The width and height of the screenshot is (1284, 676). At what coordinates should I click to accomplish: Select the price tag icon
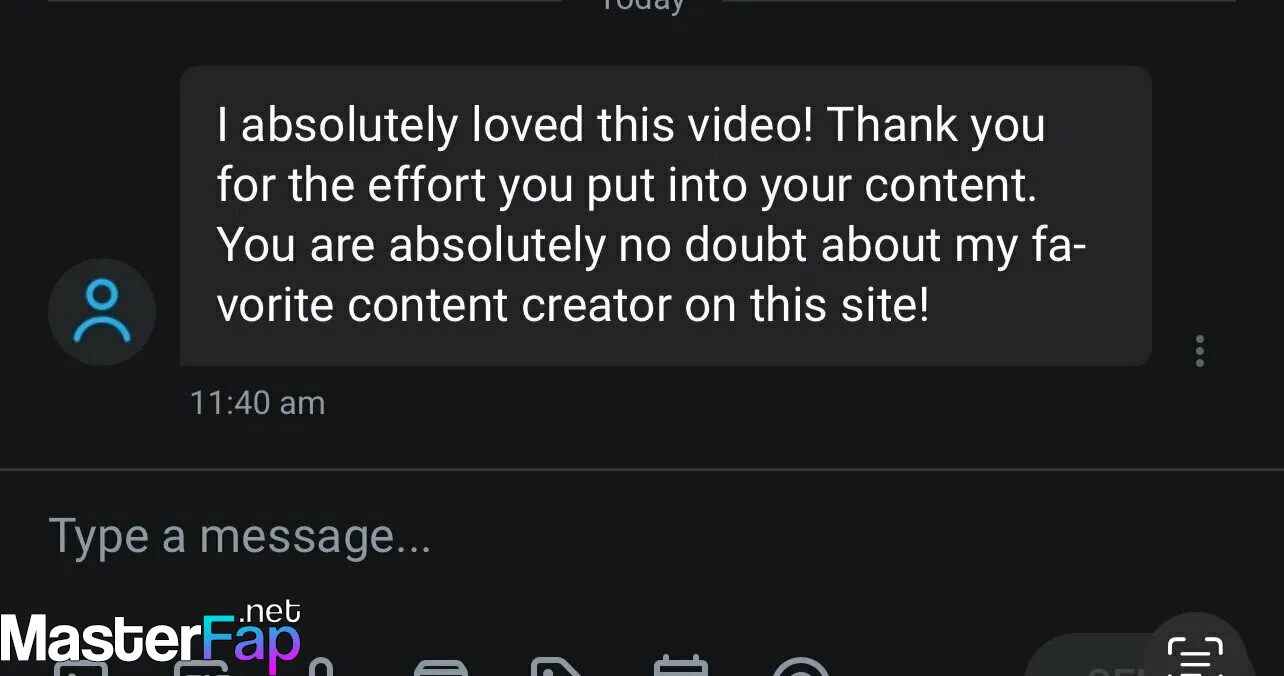[556, 667]
